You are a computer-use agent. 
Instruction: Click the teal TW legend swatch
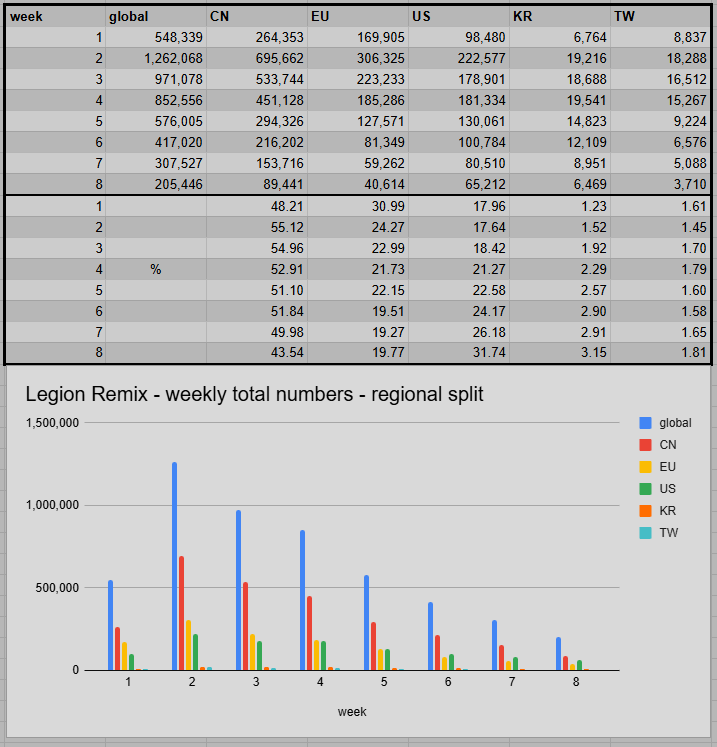(x=645, y=533)
